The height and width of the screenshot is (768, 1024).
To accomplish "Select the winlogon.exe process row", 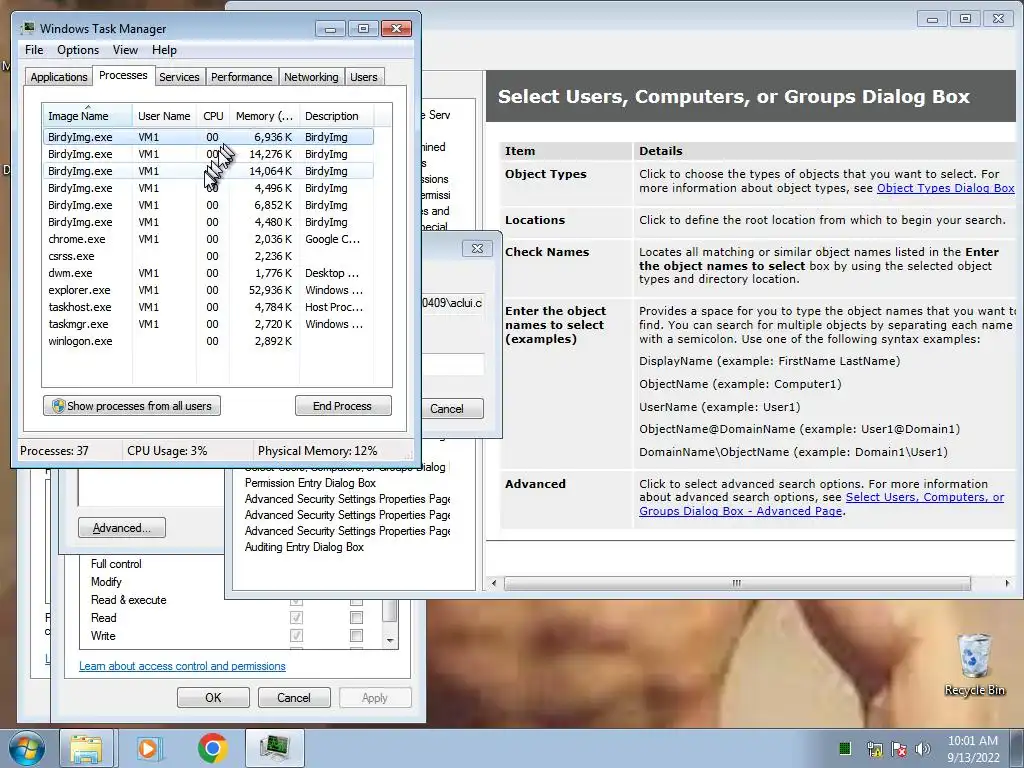I will click(208, 341).
